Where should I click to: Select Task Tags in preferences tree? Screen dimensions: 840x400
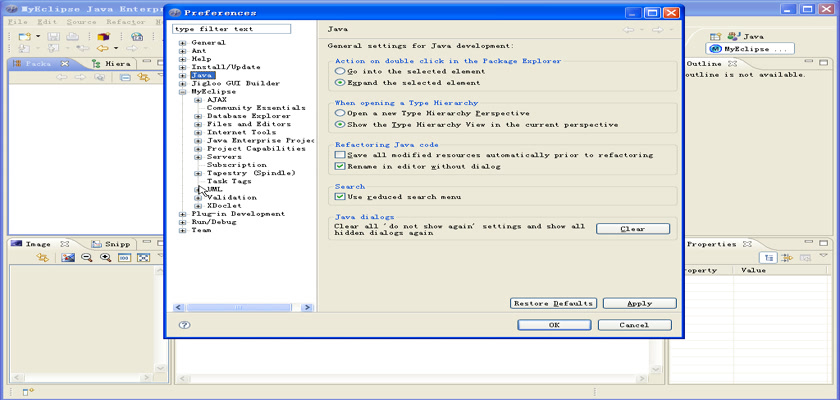coord(229,181)
